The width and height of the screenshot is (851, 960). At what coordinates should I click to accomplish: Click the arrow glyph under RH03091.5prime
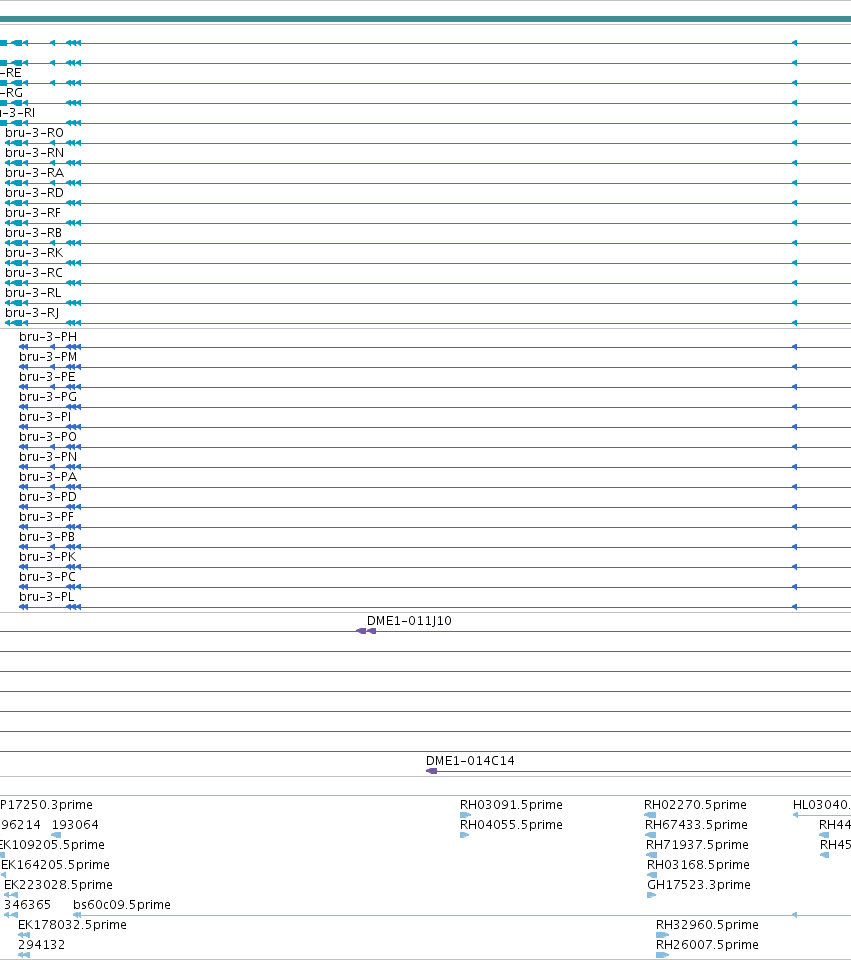tap(465, 815)
